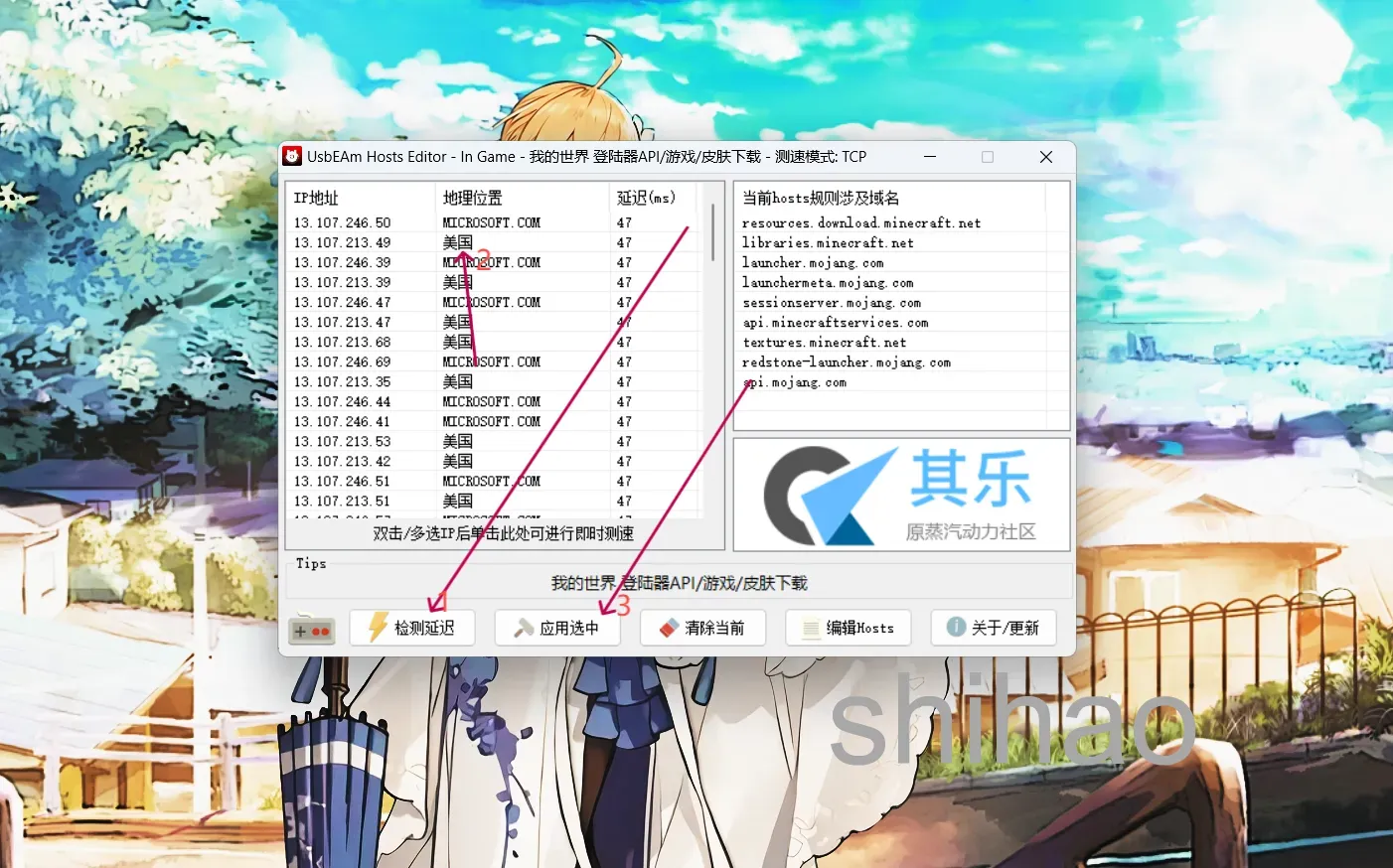
Task: Select sessionserver.mojang.com domain entry
Action: (x=832, y=303)
